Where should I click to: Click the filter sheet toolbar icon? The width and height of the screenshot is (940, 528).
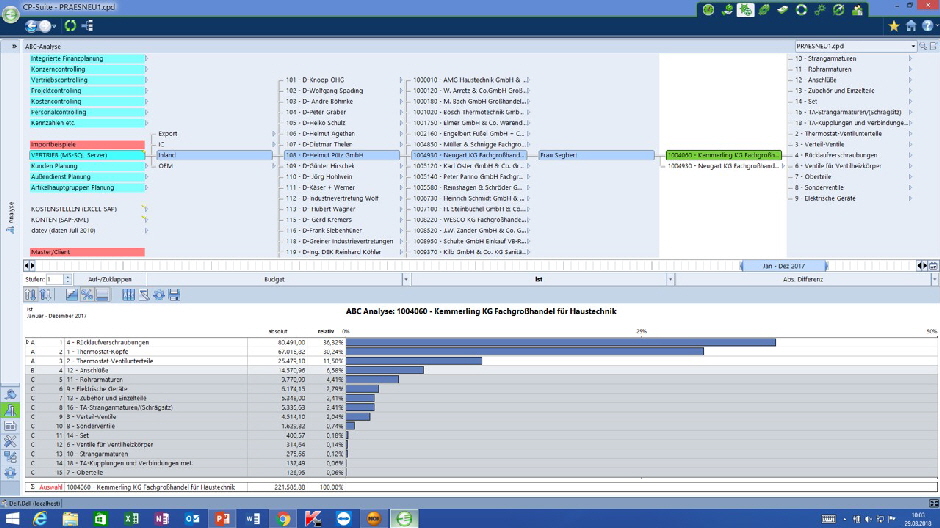pyautogui.click(x=144, y=295)
